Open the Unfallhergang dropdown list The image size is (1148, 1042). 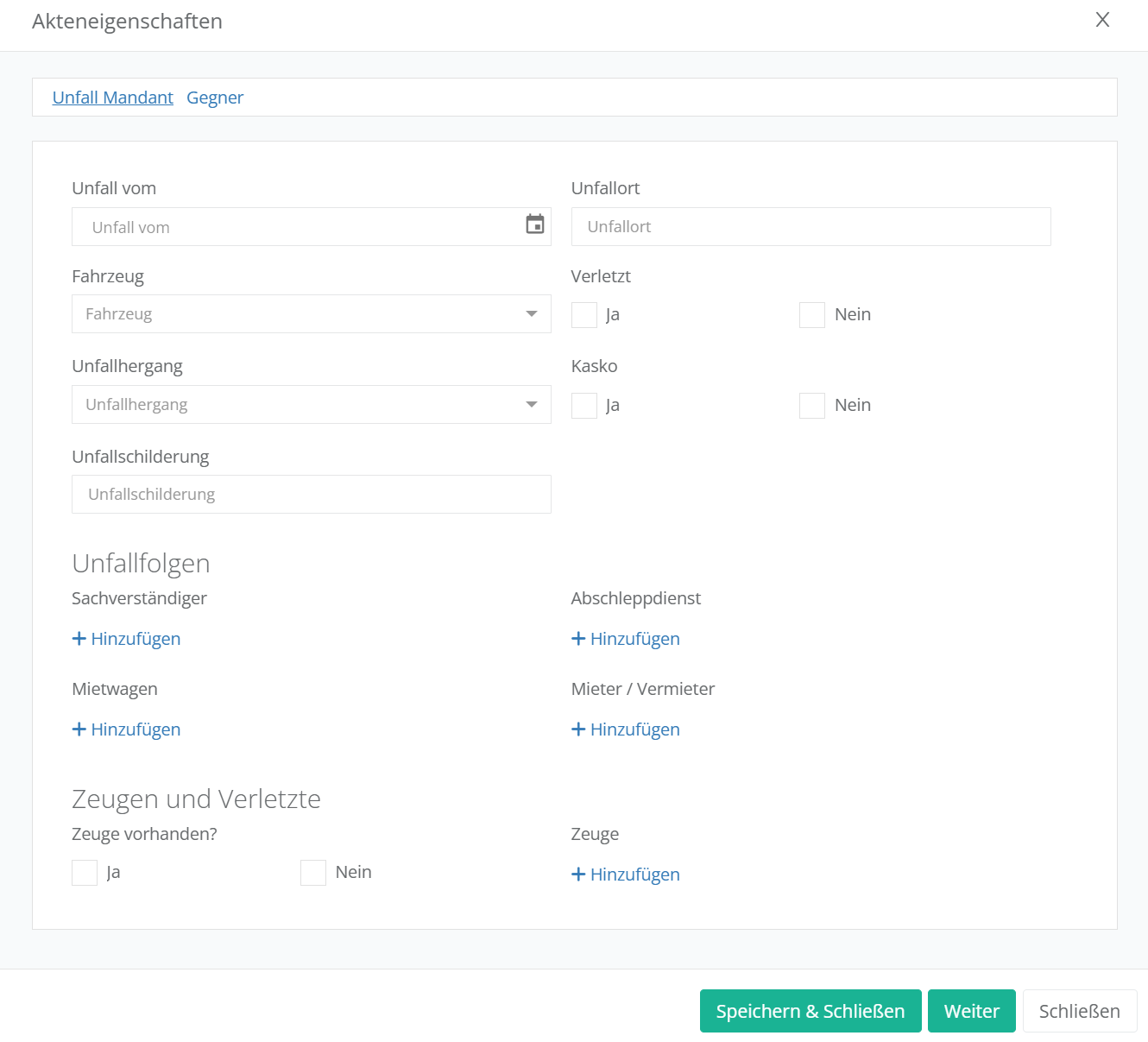(x=311, y=405)
